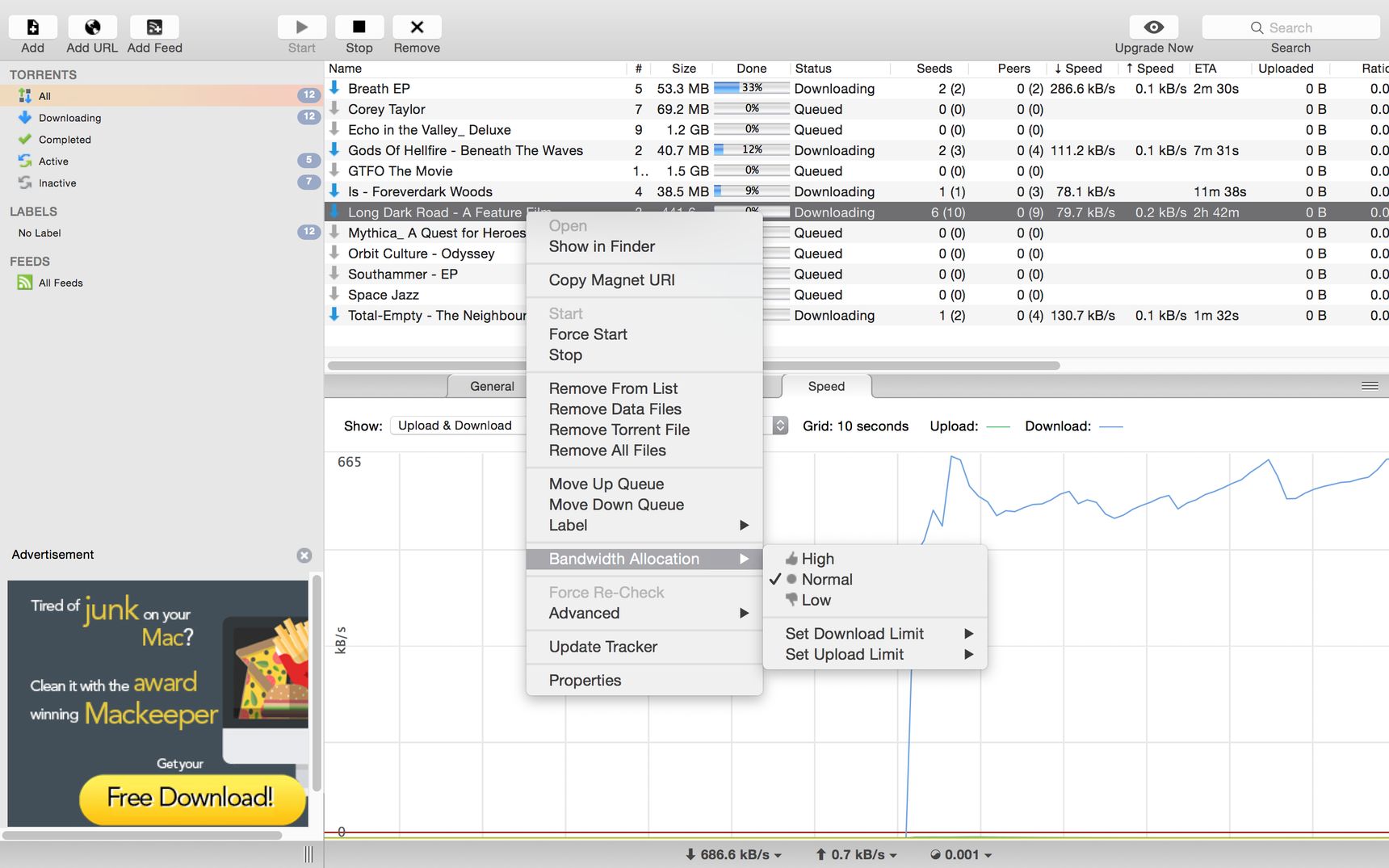Sort by the Name column header
The width and height of the screenshot is (1389, 868).
(x=476, y=69)
